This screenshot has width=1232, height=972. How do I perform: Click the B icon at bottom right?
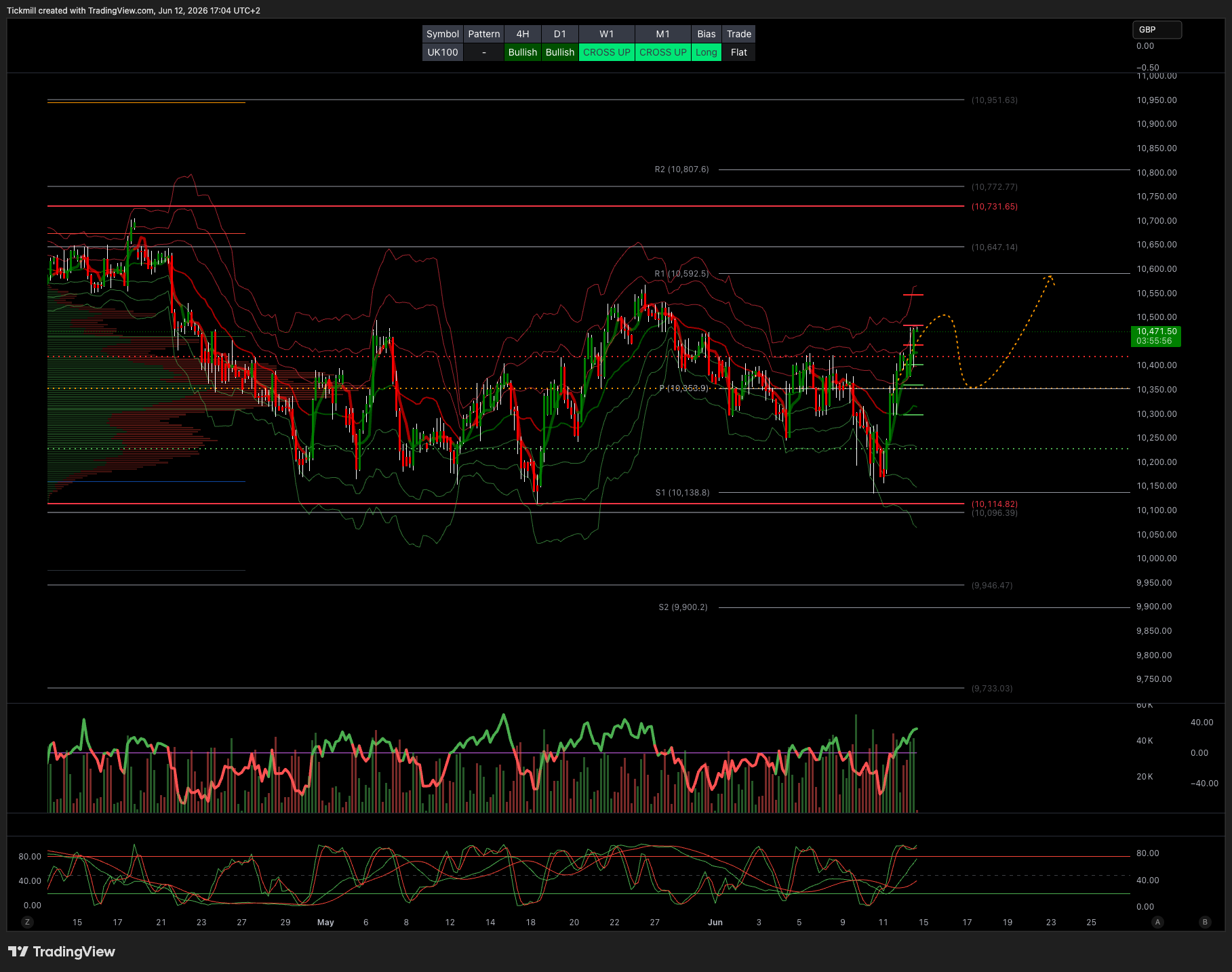[x=1205, y=922]
